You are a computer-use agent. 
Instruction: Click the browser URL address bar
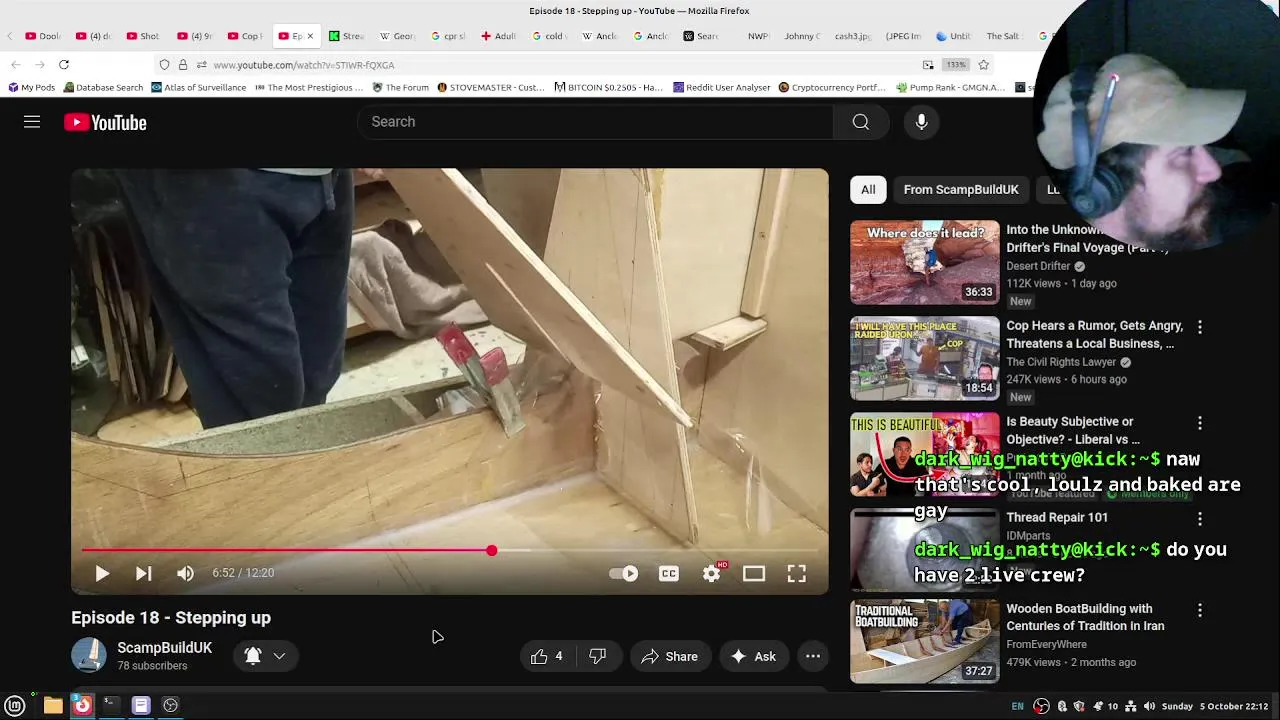click(x=560, y=65)
